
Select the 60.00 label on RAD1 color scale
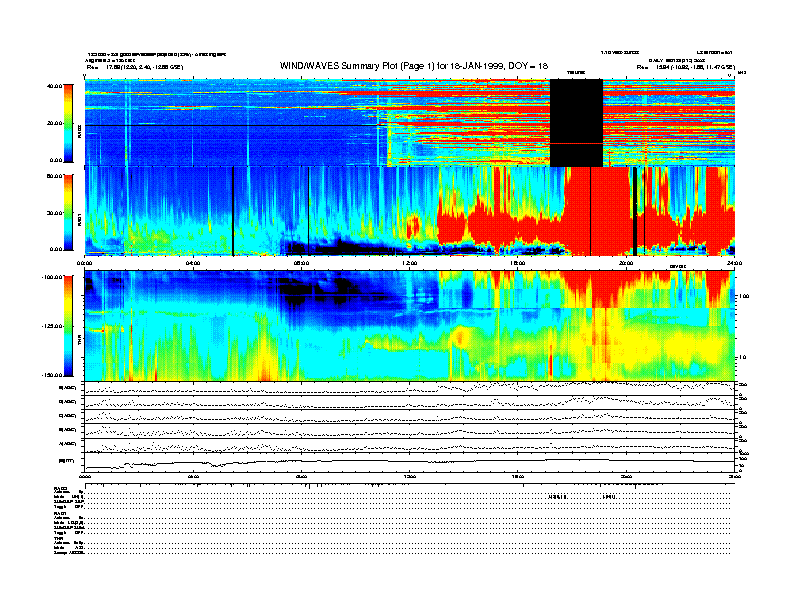(55, 176)
